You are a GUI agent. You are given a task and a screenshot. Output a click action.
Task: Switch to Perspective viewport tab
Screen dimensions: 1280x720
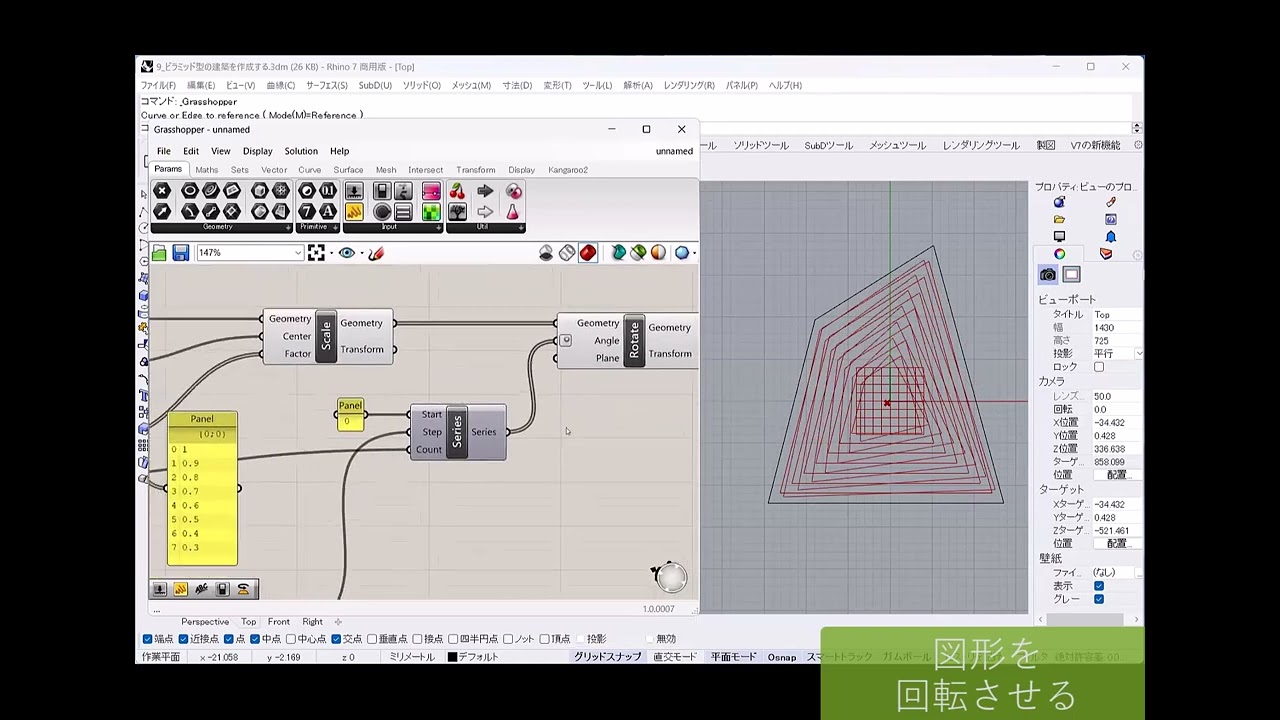click(205, 622)
